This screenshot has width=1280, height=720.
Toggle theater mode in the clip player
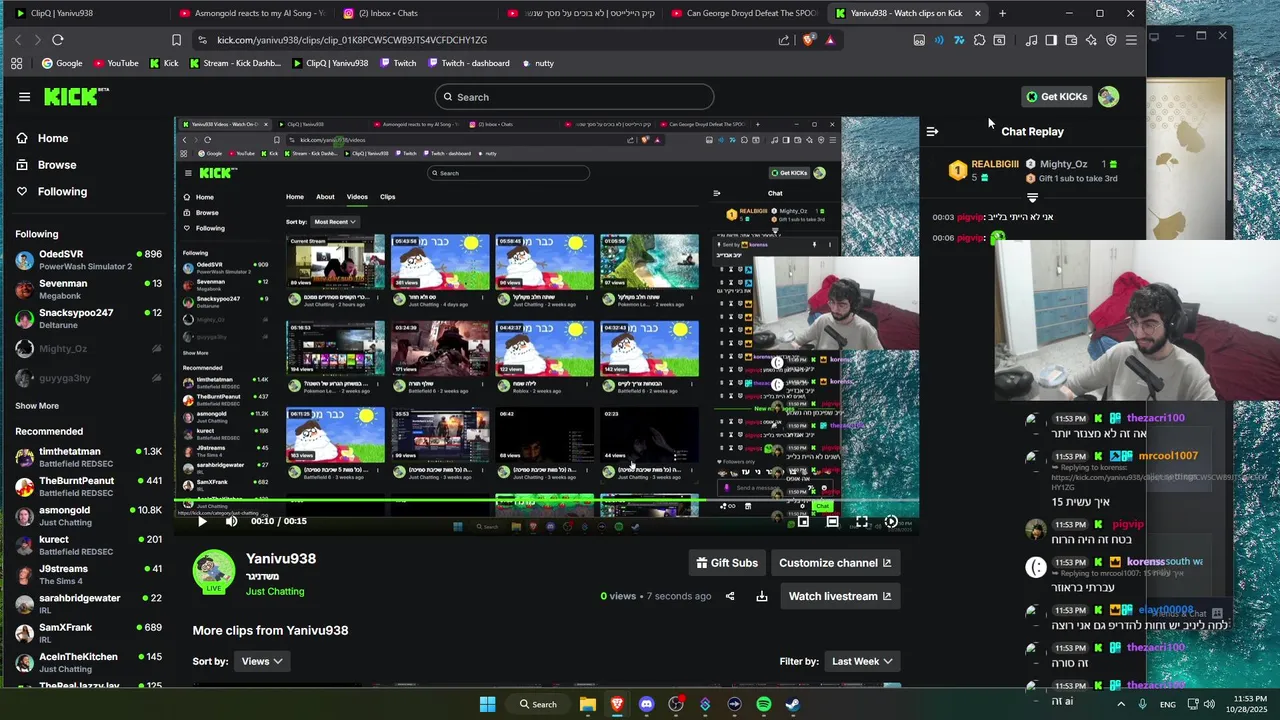point(832,521)
